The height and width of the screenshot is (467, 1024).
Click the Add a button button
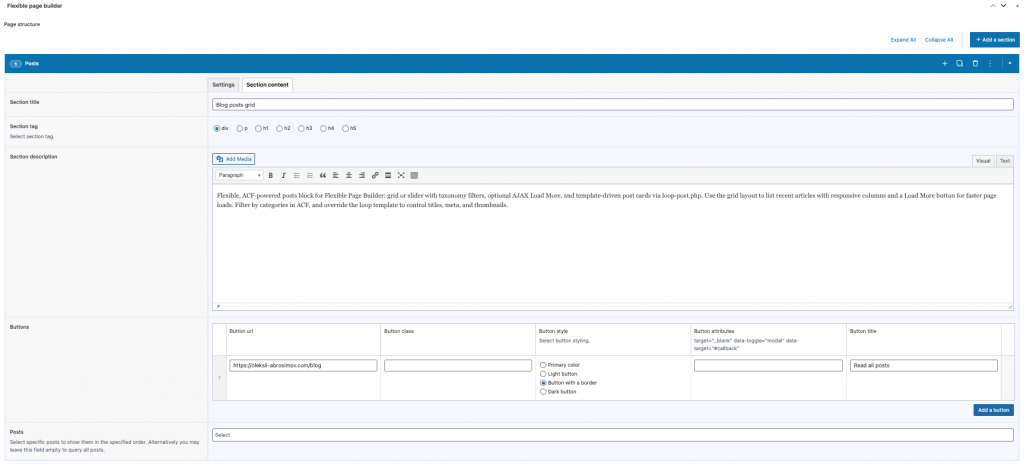point(993,410)
